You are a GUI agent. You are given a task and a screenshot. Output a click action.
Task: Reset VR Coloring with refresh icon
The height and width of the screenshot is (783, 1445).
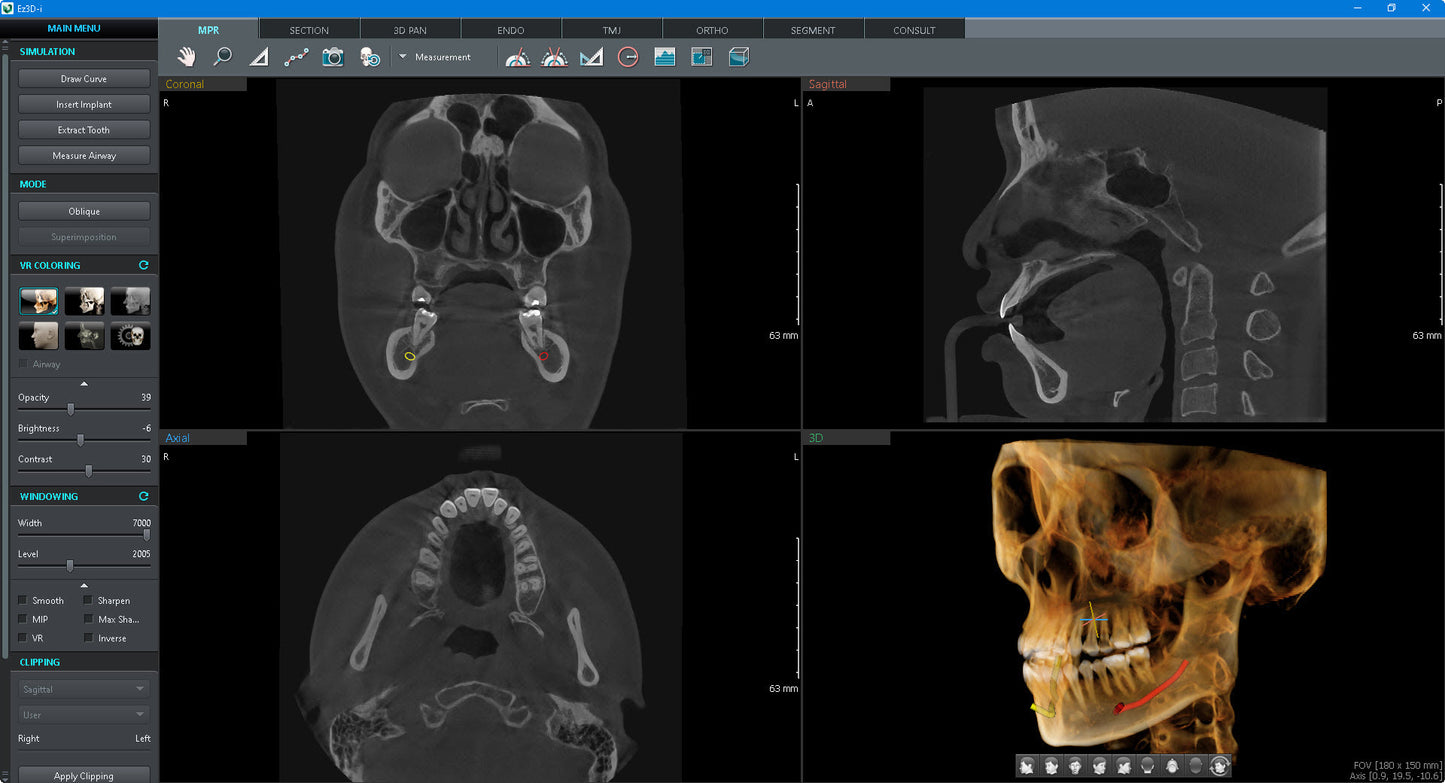(x=143, y=265)
